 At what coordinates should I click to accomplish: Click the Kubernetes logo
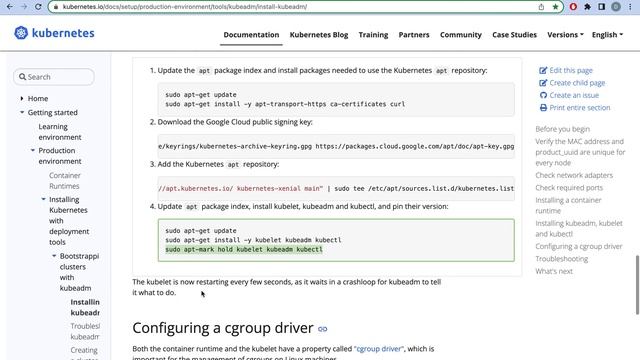pyautogui.click(x=54, y=33)
